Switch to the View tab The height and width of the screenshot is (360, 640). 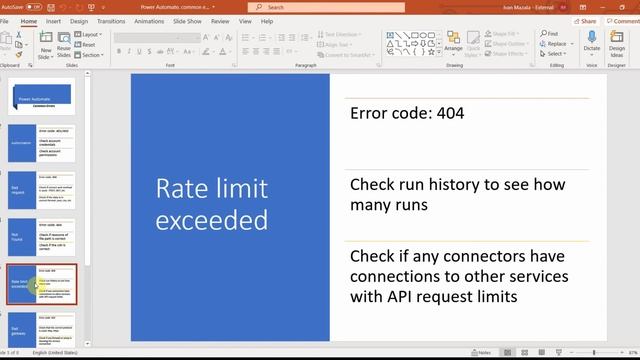(x=245, y=21)
